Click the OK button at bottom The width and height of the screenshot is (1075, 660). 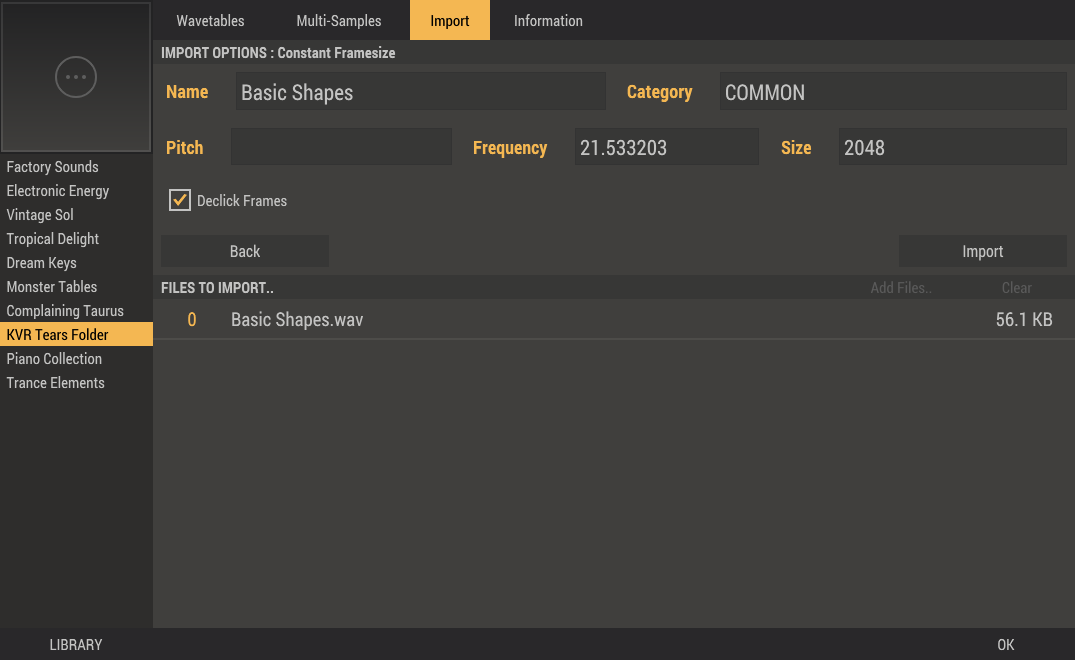tap(1006, 645)
